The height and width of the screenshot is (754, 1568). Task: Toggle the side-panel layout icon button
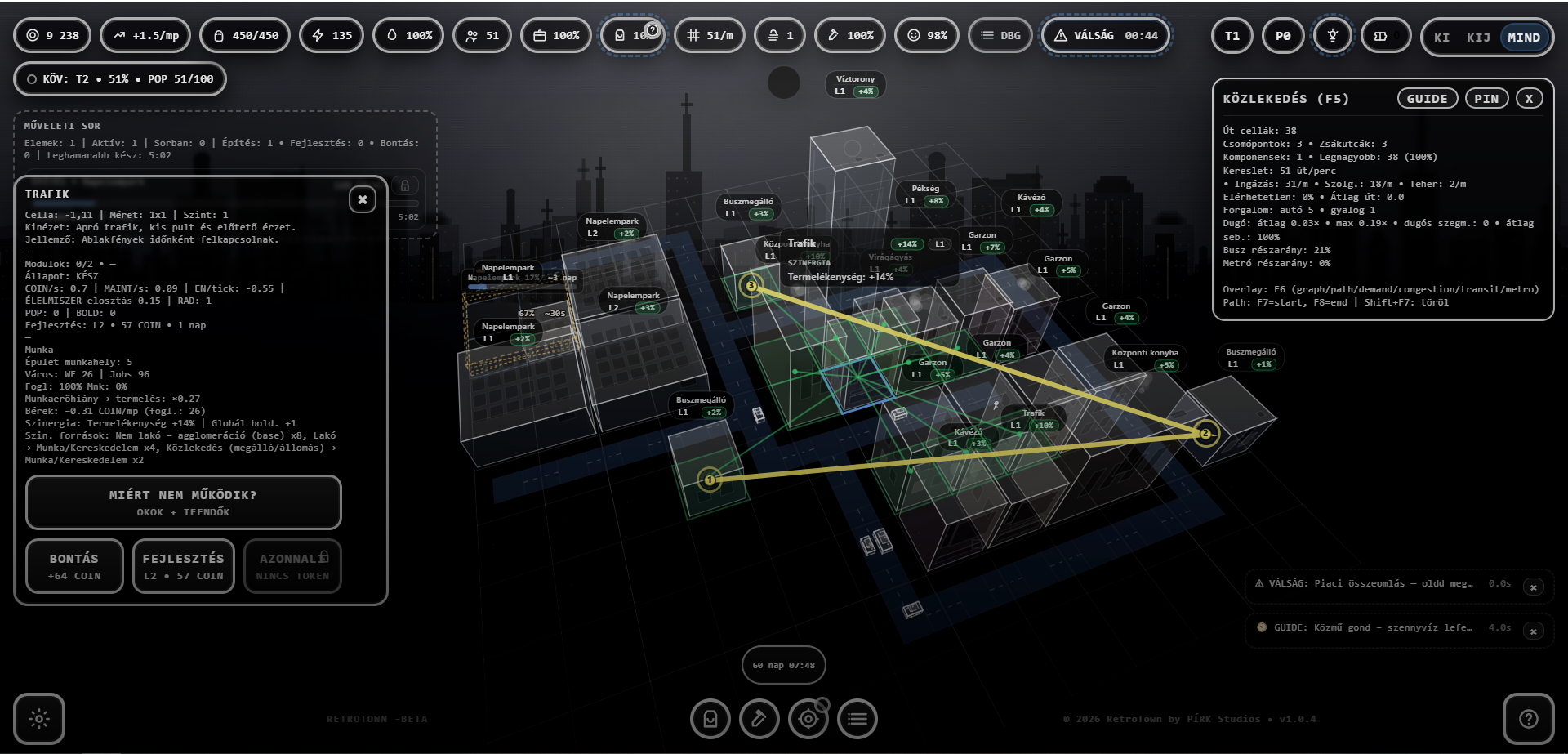tap(1386, 35)
